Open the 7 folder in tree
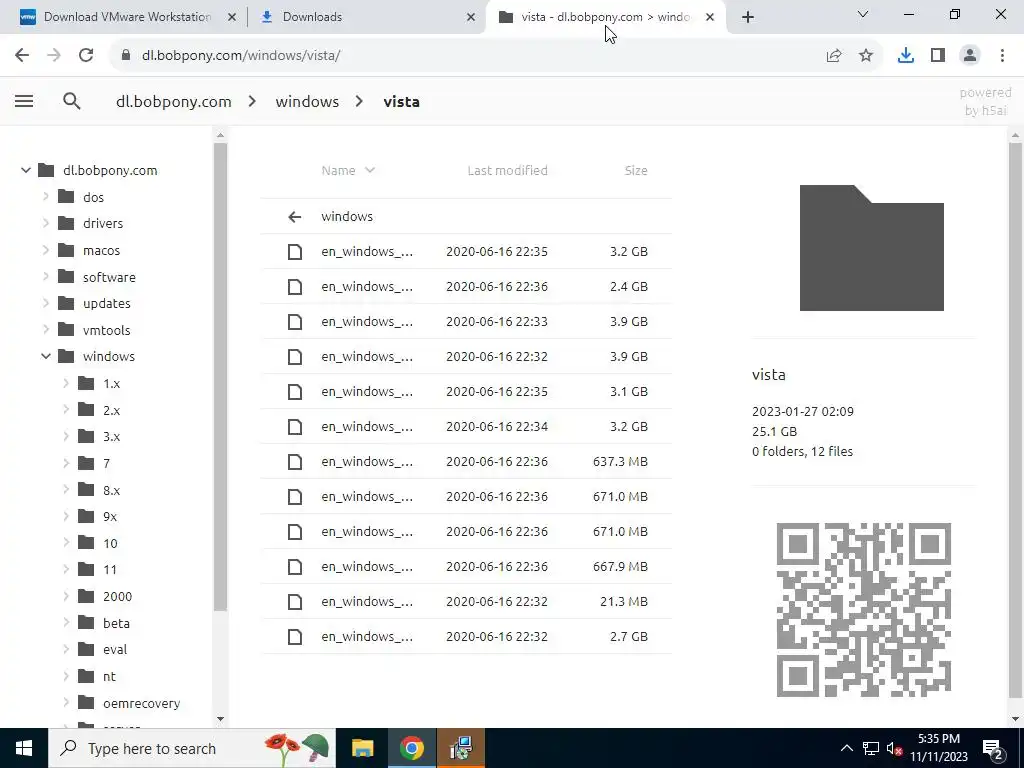The width and height of the screenshot is (1024, 768). pyautogui.click(x=94, y=463)
